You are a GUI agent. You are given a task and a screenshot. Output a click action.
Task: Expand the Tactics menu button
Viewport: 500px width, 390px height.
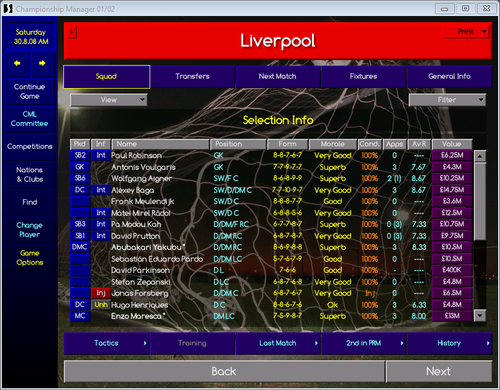pyautogui.click(x=106, y=343)
